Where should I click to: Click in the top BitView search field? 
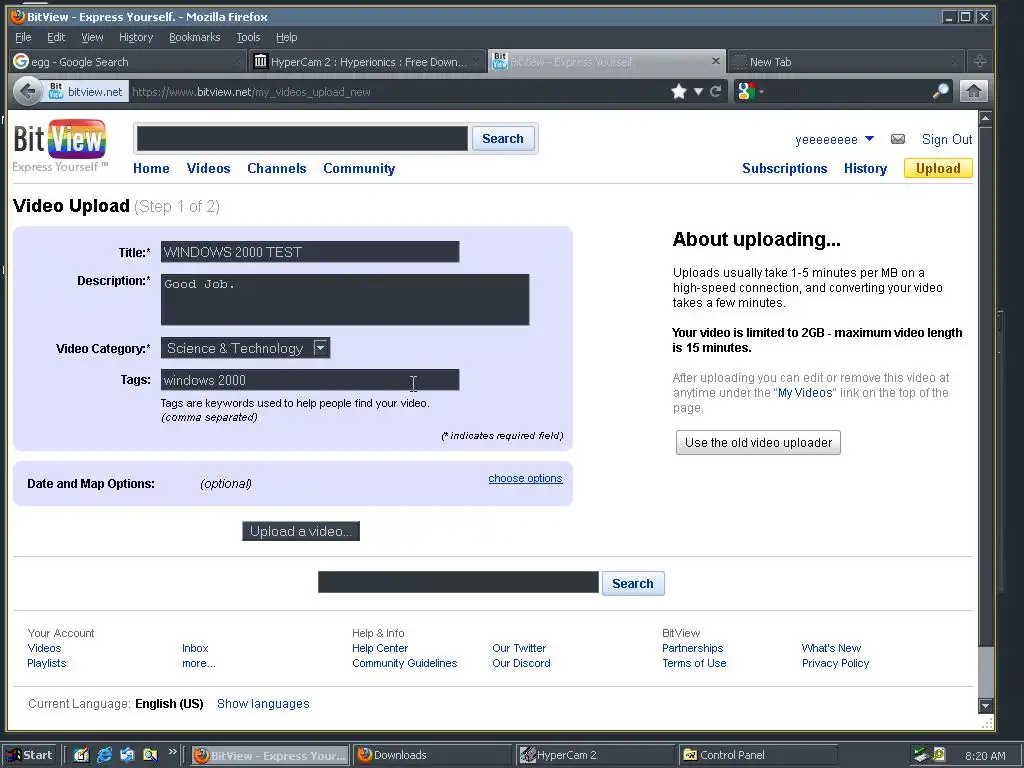302,138
